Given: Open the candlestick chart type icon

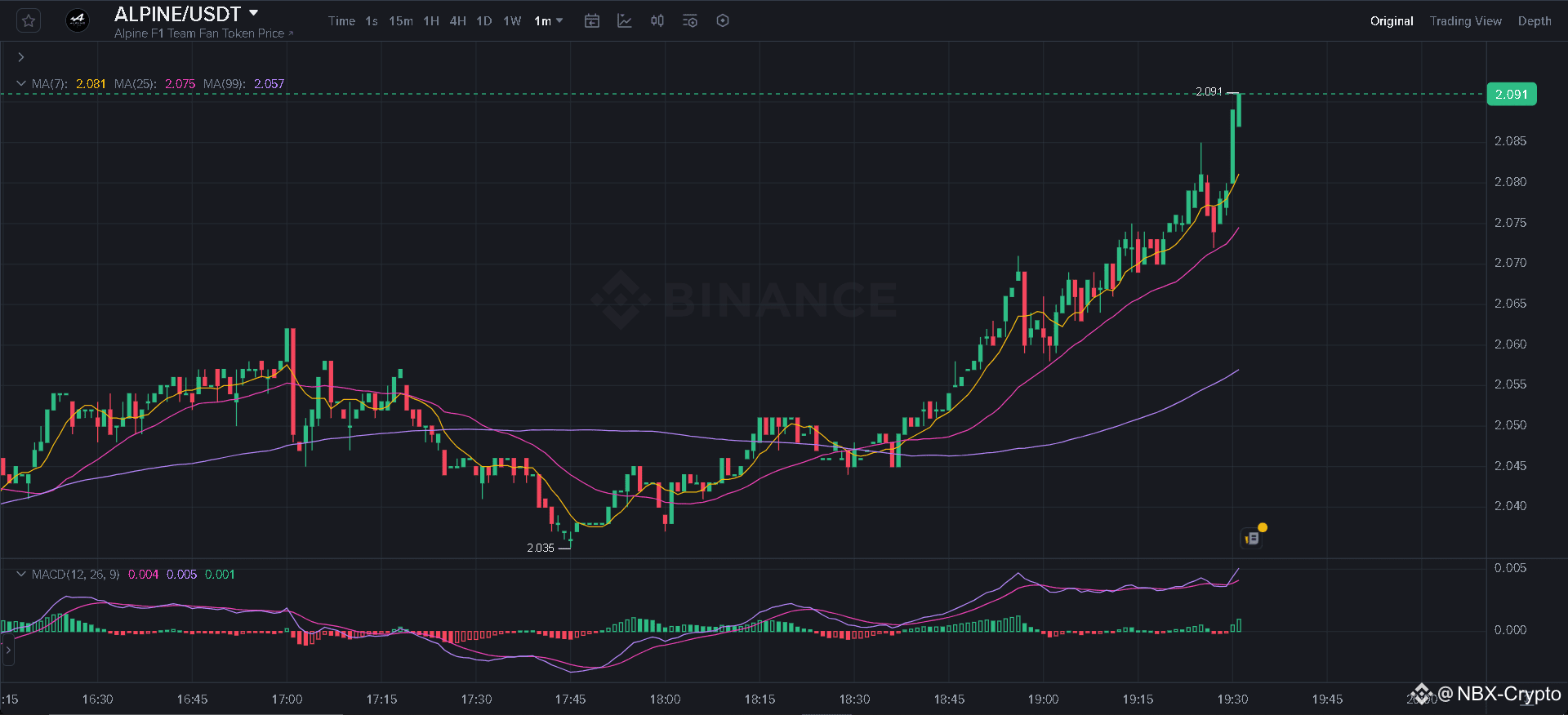Looking at the screenshot, I should pyautogui.click(x=657, y=20).
